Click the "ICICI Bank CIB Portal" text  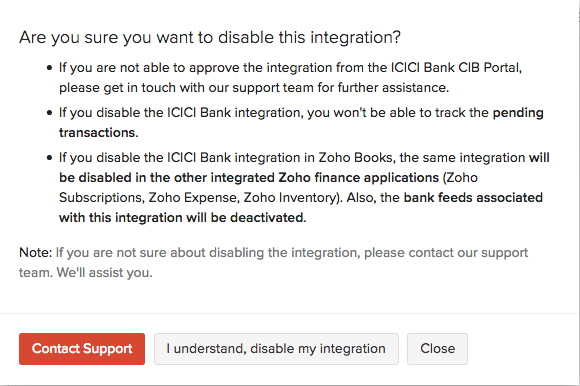point(455,68)
